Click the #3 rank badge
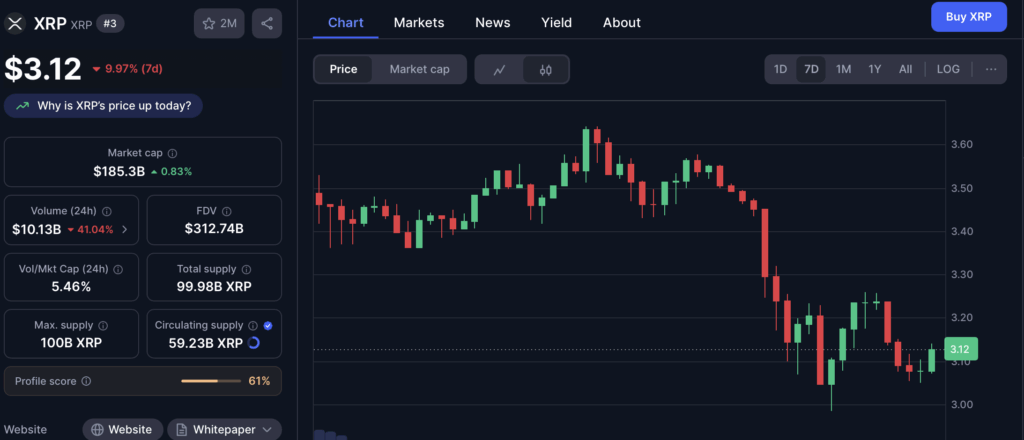Viewport: 1024px width, 440px height. 110,24
